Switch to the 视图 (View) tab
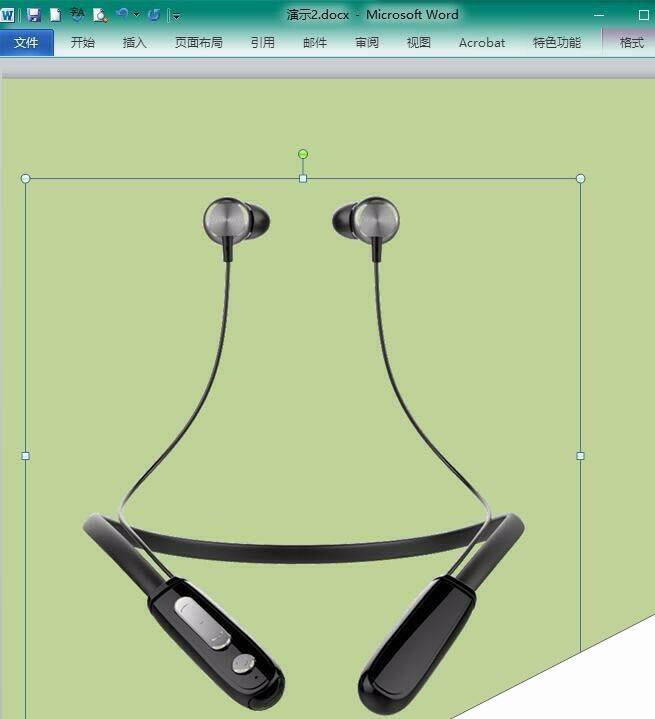 coord(419,43)
